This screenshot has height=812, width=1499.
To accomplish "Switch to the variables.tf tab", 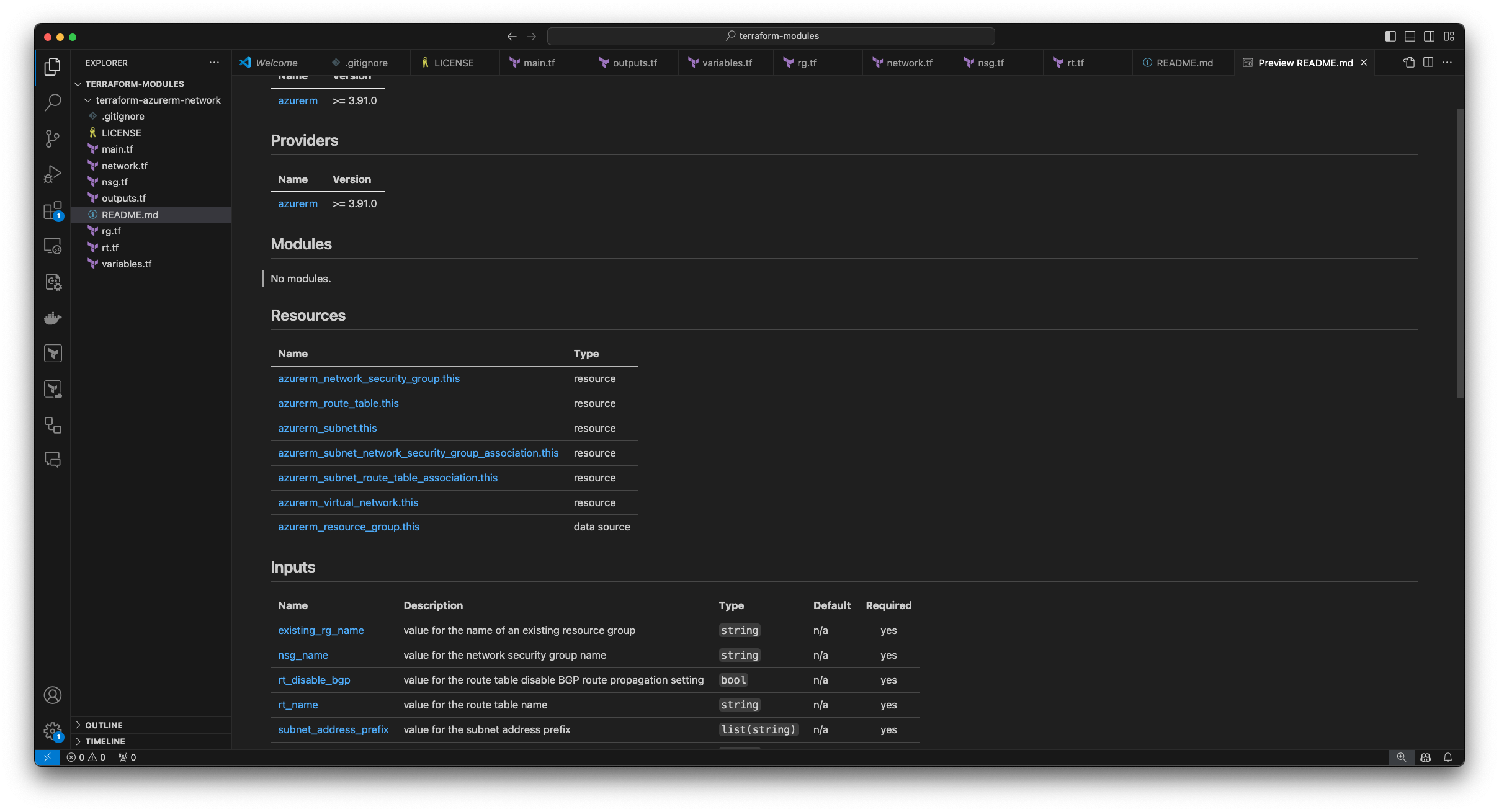I will click(x=727, y=63).
